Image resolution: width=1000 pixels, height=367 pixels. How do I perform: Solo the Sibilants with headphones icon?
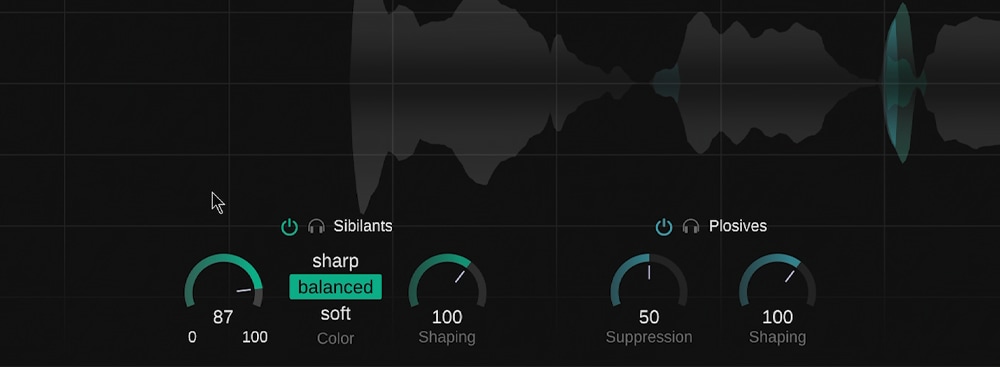coord(316,227)
